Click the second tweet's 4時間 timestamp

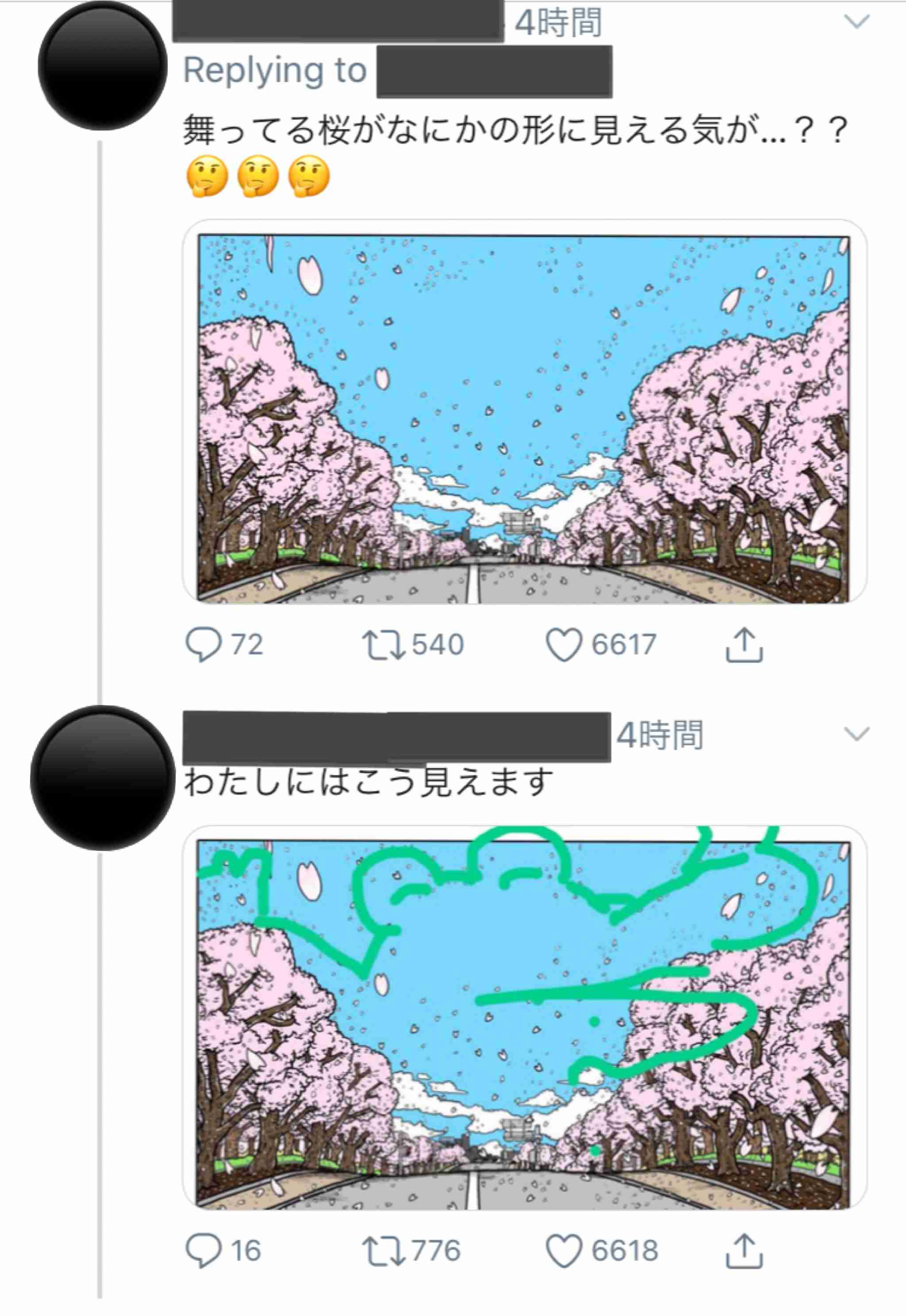660,735
